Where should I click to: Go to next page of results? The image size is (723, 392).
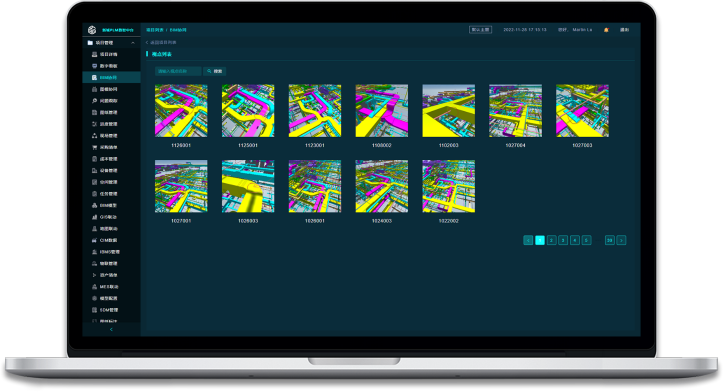pyautogui.click(x=621, y=240)
